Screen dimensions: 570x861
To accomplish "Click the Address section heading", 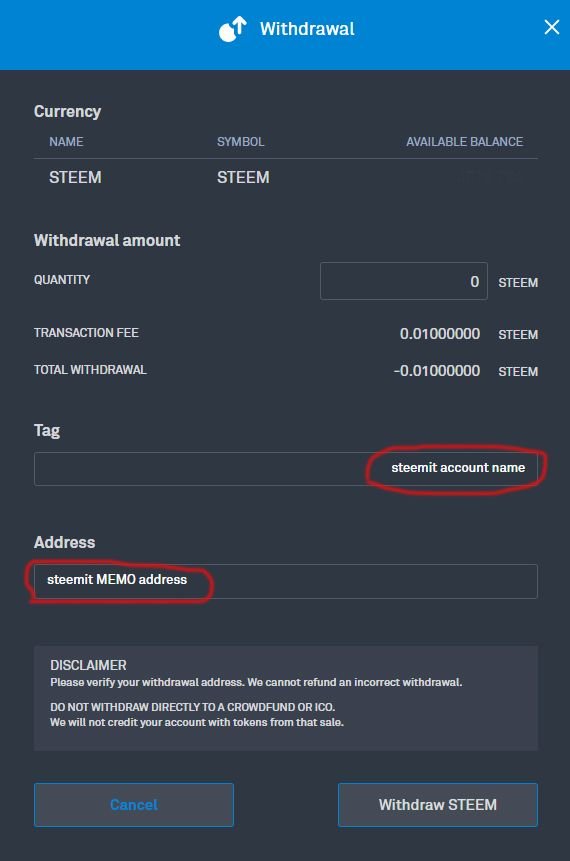I will pos(64,542).
